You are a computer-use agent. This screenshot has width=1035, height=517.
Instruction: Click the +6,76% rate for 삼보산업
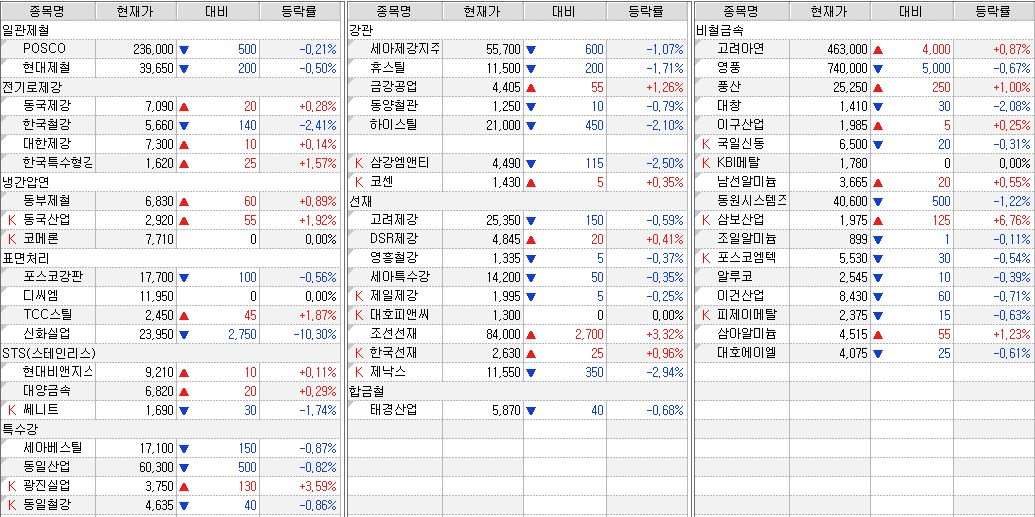coord(1012,221)
